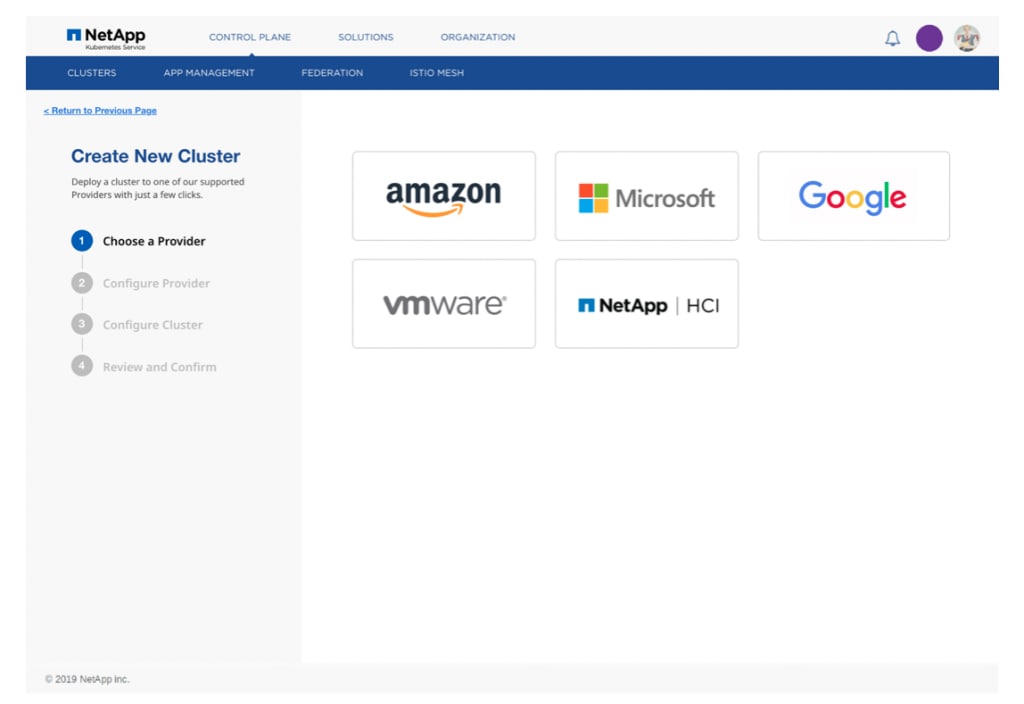Image resolution: width=1024 pixels, height=704 pixels.
Task: Go to the Organization menu
Action: 478,38
